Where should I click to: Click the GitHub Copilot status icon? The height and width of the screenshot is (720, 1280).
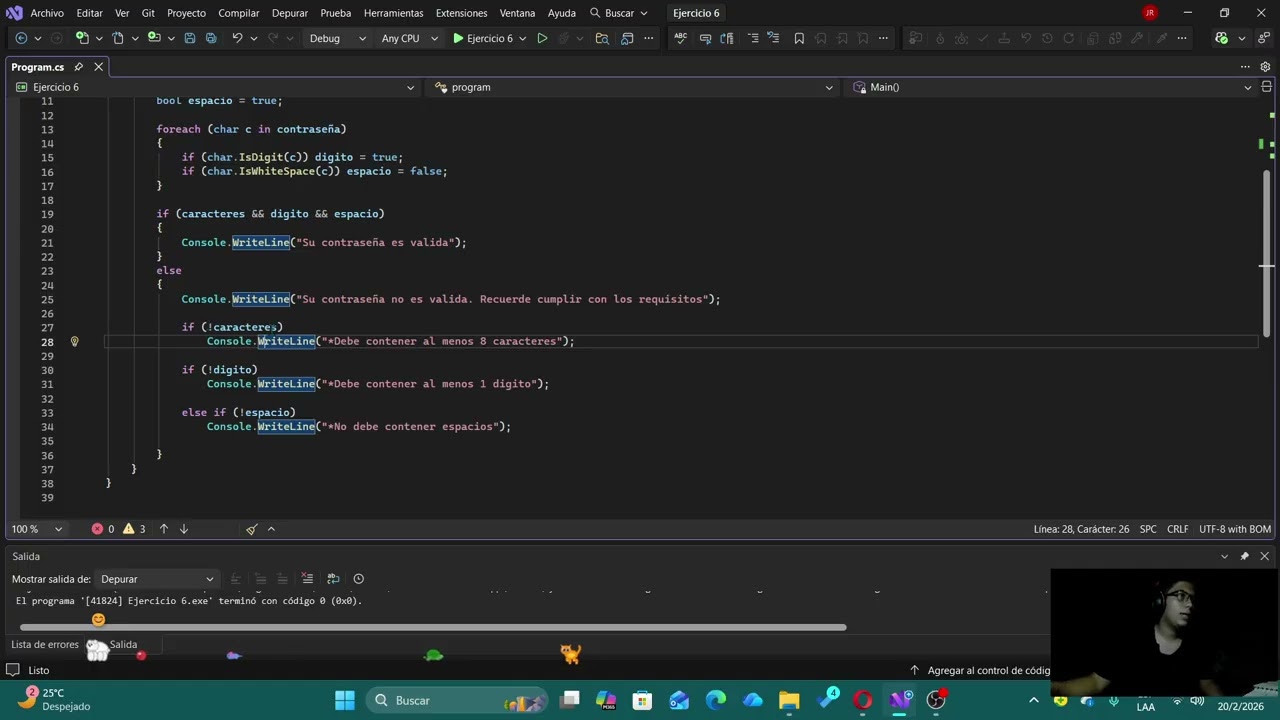pos(1221,38)
